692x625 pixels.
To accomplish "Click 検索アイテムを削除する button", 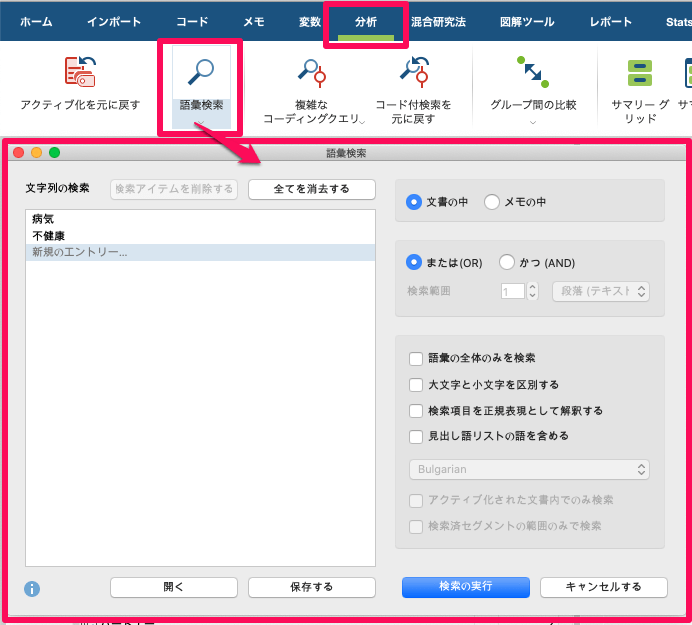I will pos(174,189).
